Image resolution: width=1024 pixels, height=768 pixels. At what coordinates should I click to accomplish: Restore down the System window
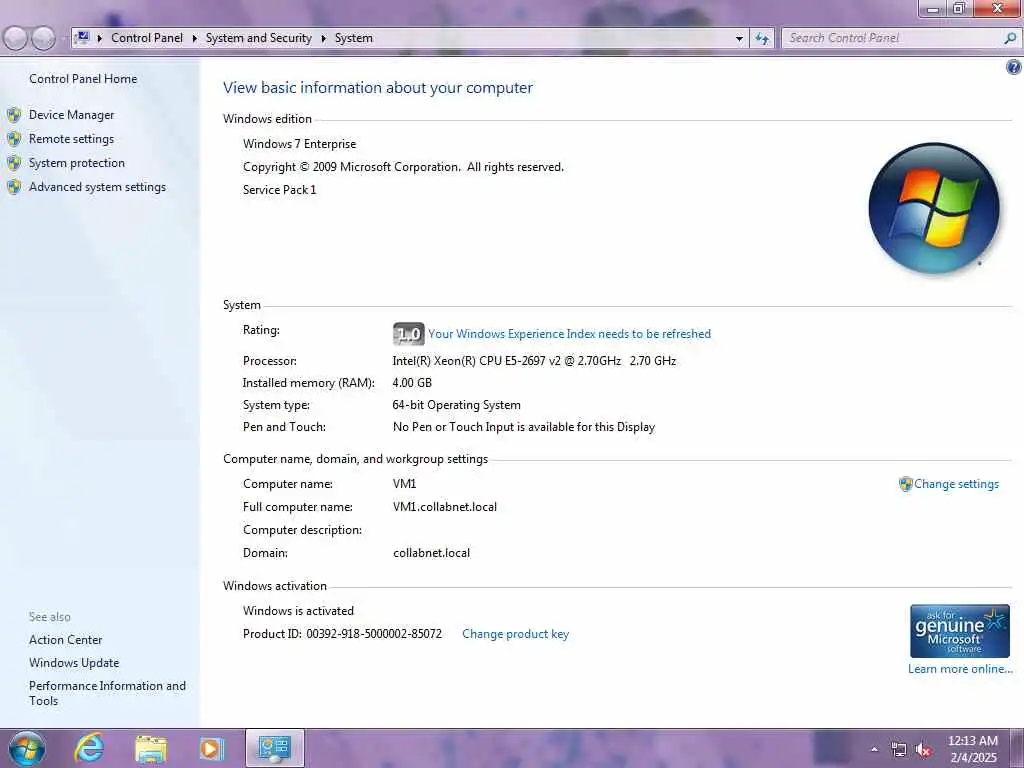pos(959,8)
